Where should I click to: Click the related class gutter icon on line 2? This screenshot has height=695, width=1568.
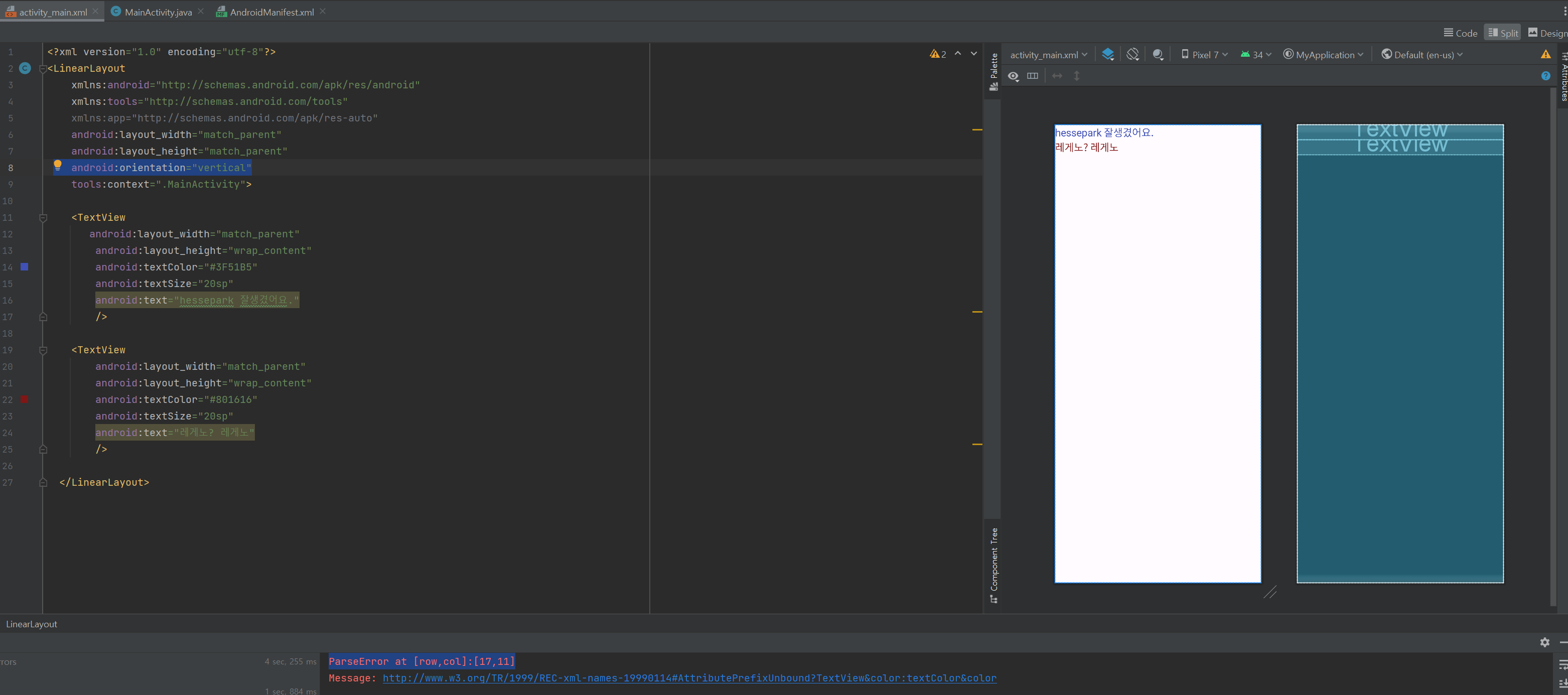coord(25,68)
